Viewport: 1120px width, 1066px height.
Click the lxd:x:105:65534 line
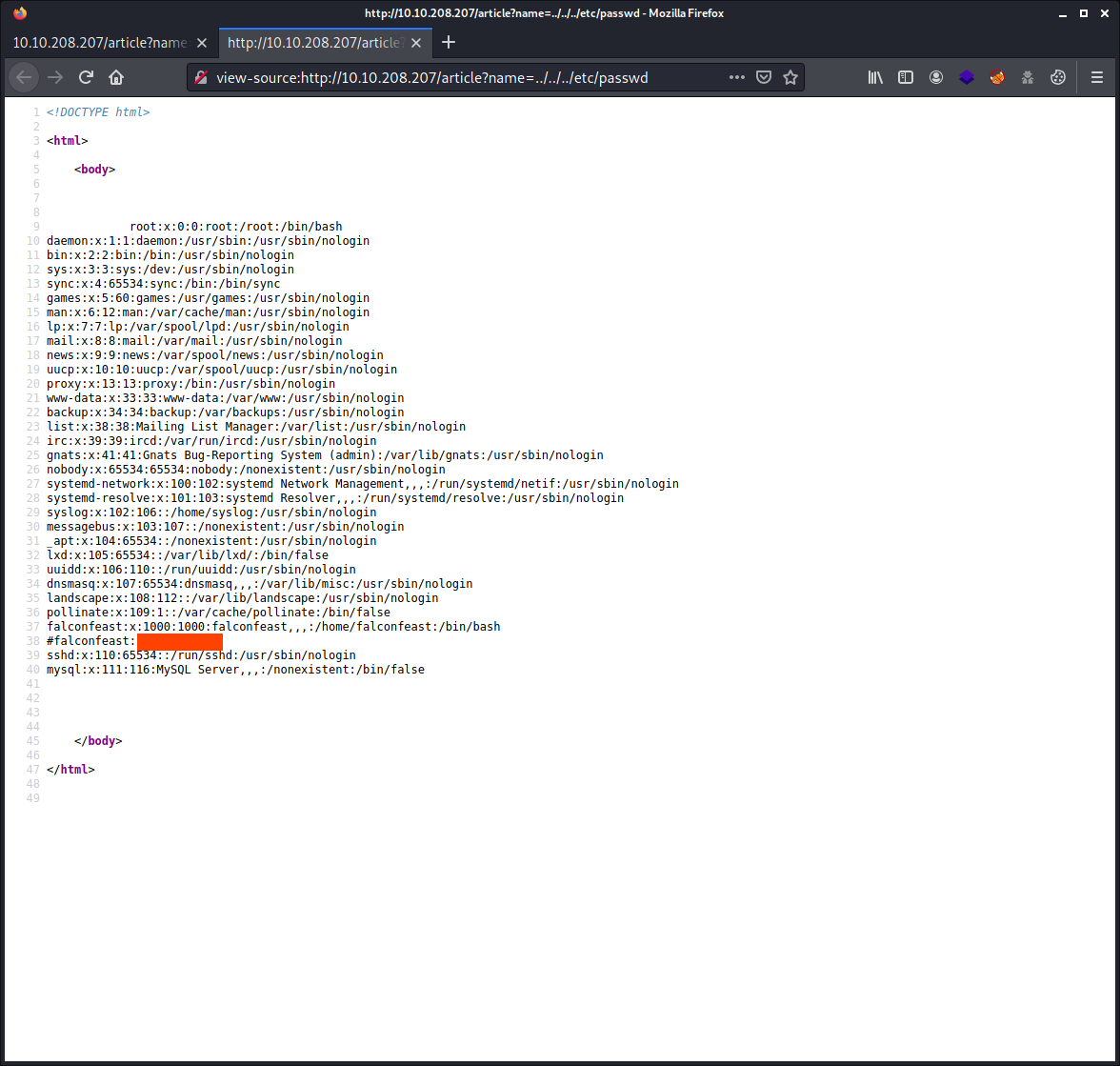click(x=188, y=555)
